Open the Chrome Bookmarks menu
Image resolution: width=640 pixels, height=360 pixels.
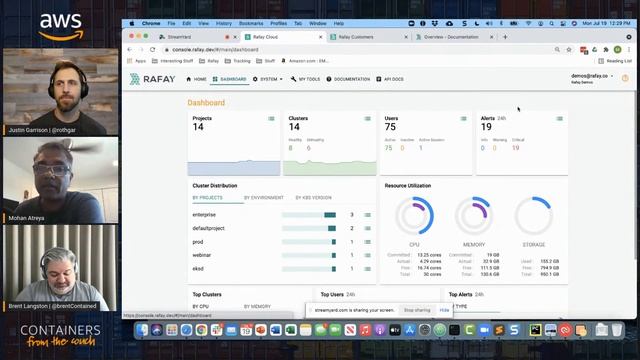click(251, 24)
